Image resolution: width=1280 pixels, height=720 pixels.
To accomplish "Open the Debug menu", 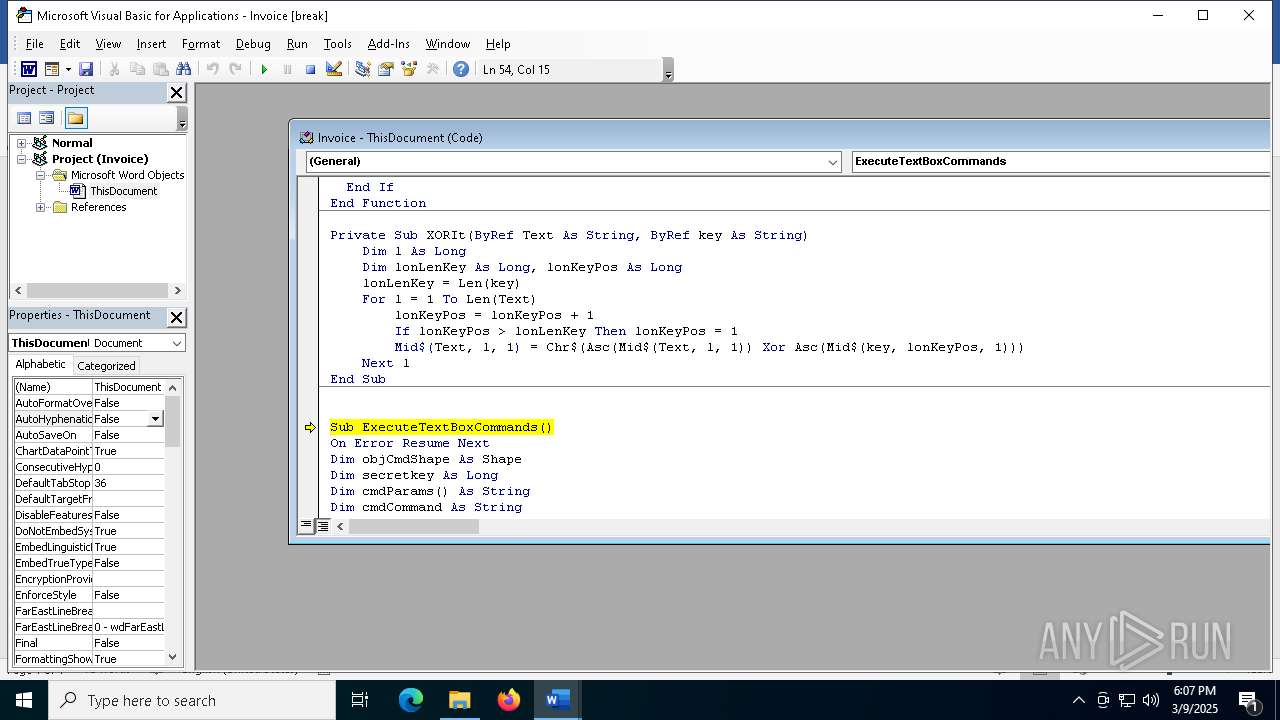I will [x=253, y=44].
